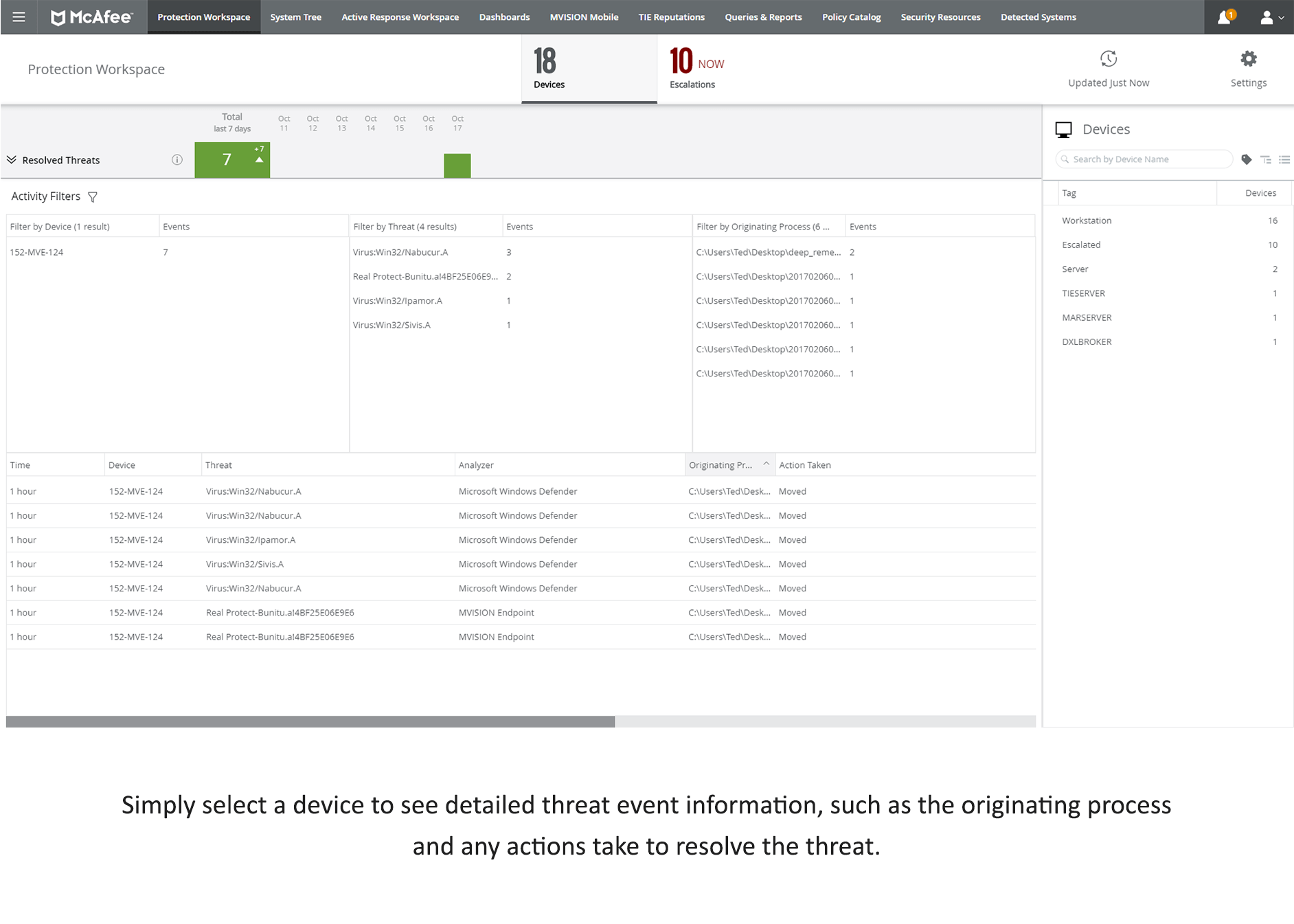Show Resolved Threats info icon

[x=177, y=160]
